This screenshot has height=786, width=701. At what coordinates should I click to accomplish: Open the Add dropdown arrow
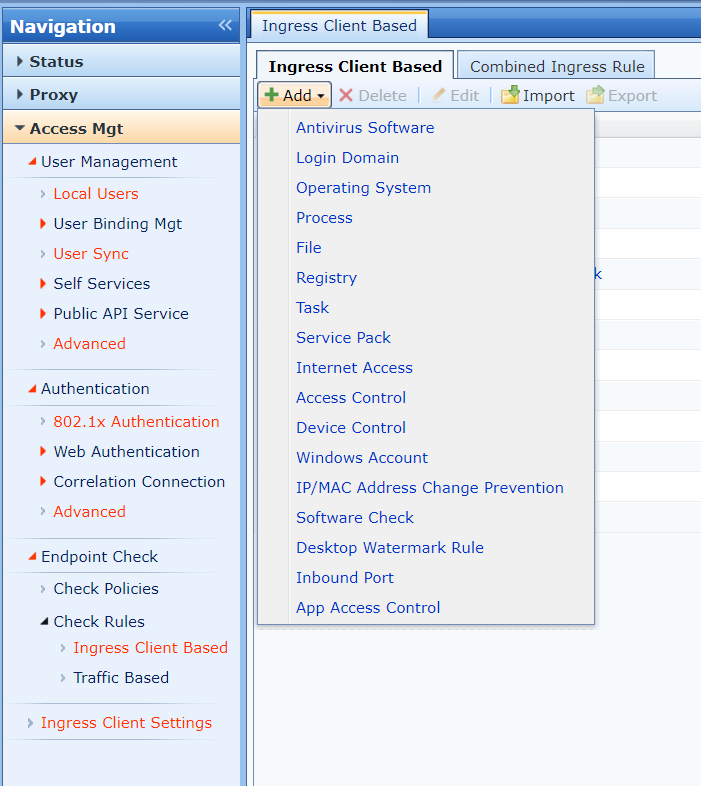321,96
